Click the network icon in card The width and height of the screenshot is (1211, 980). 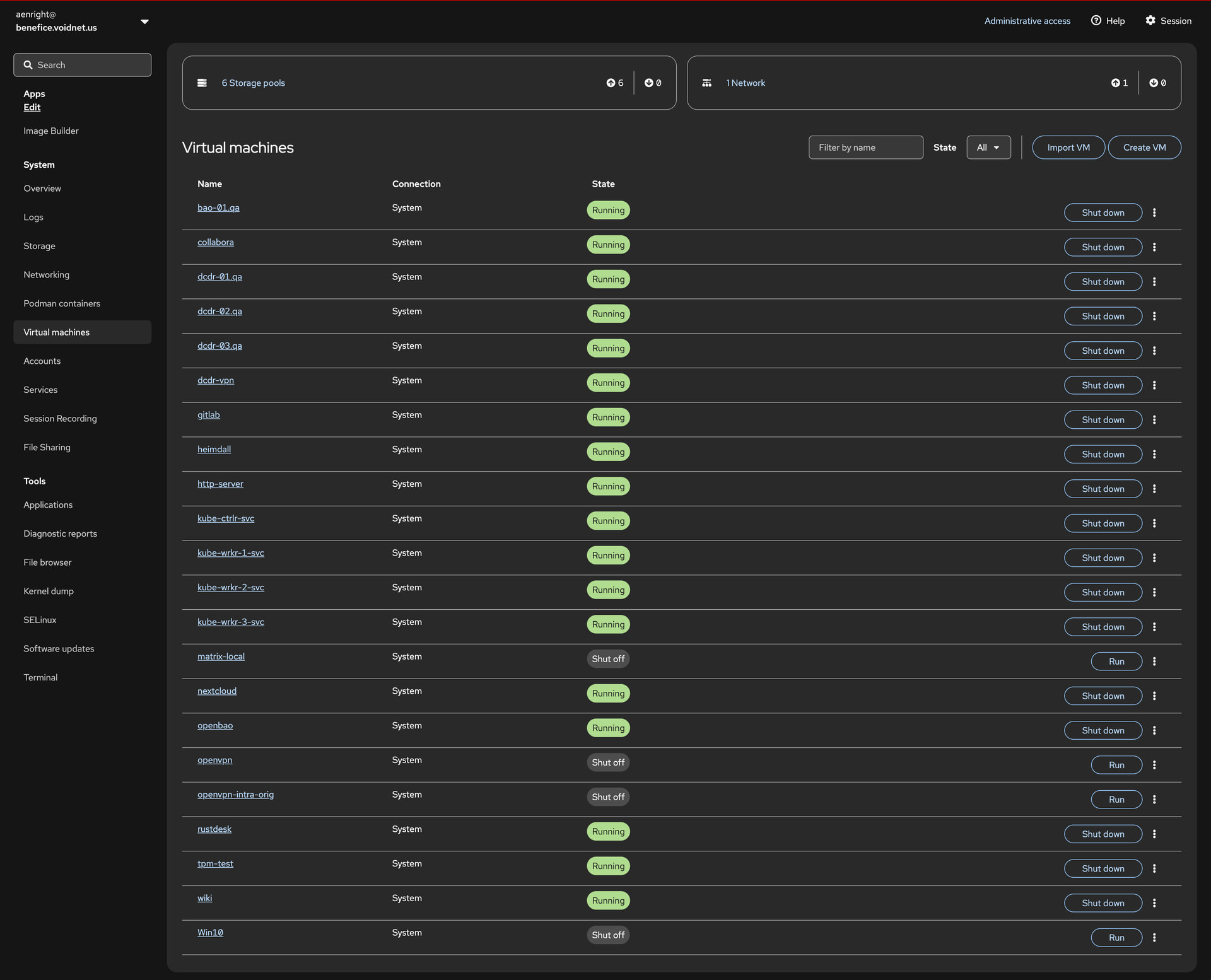[x=707, y=83]
